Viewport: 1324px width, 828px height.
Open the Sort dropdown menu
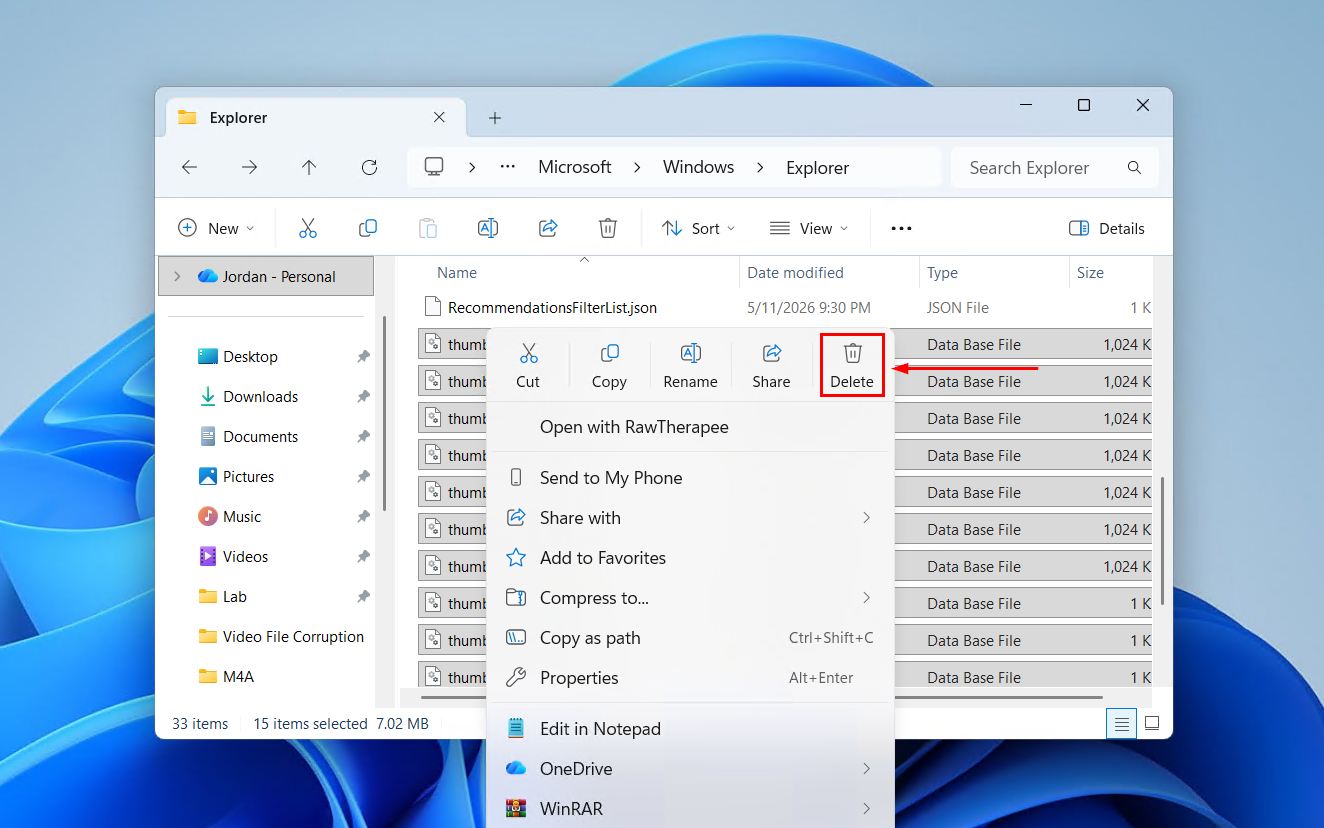[x=698, y=228]
